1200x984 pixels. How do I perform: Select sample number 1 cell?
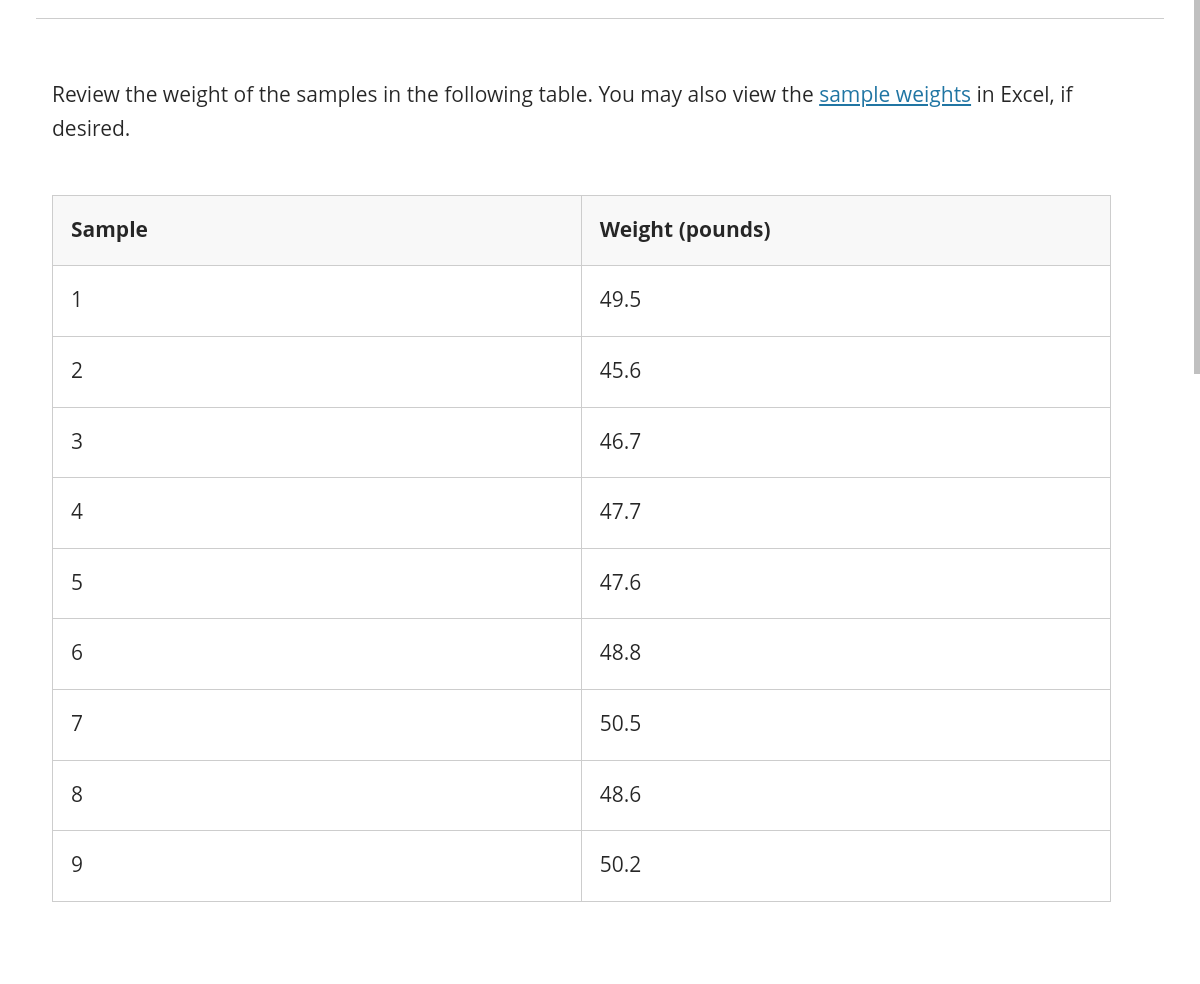click(x=317, y=301)
